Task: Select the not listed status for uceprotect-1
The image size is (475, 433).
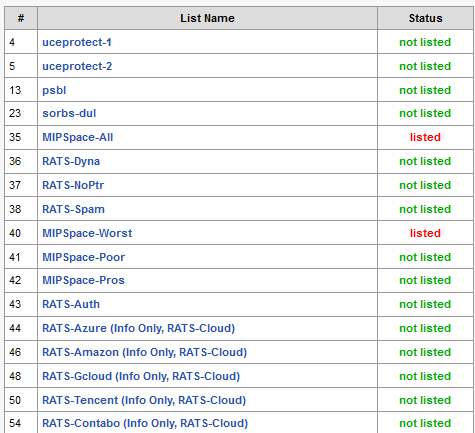Action: [x=425, y=42]
